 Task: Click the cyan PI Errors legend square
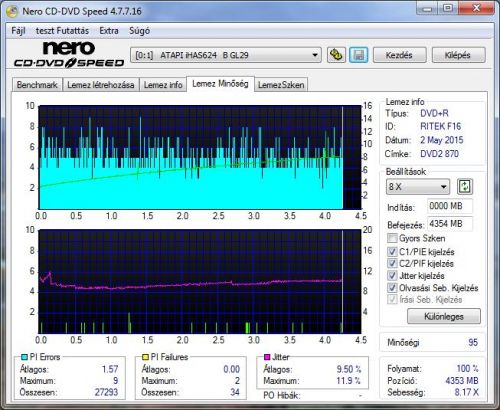click(x=24, y=357)
